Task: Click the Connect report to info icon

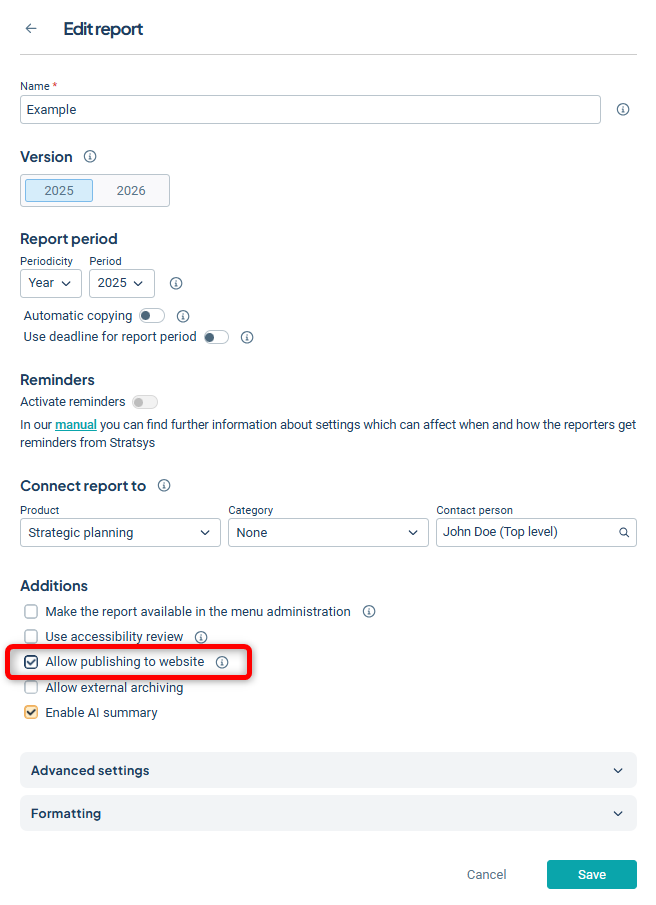Action: click(164, 486)
